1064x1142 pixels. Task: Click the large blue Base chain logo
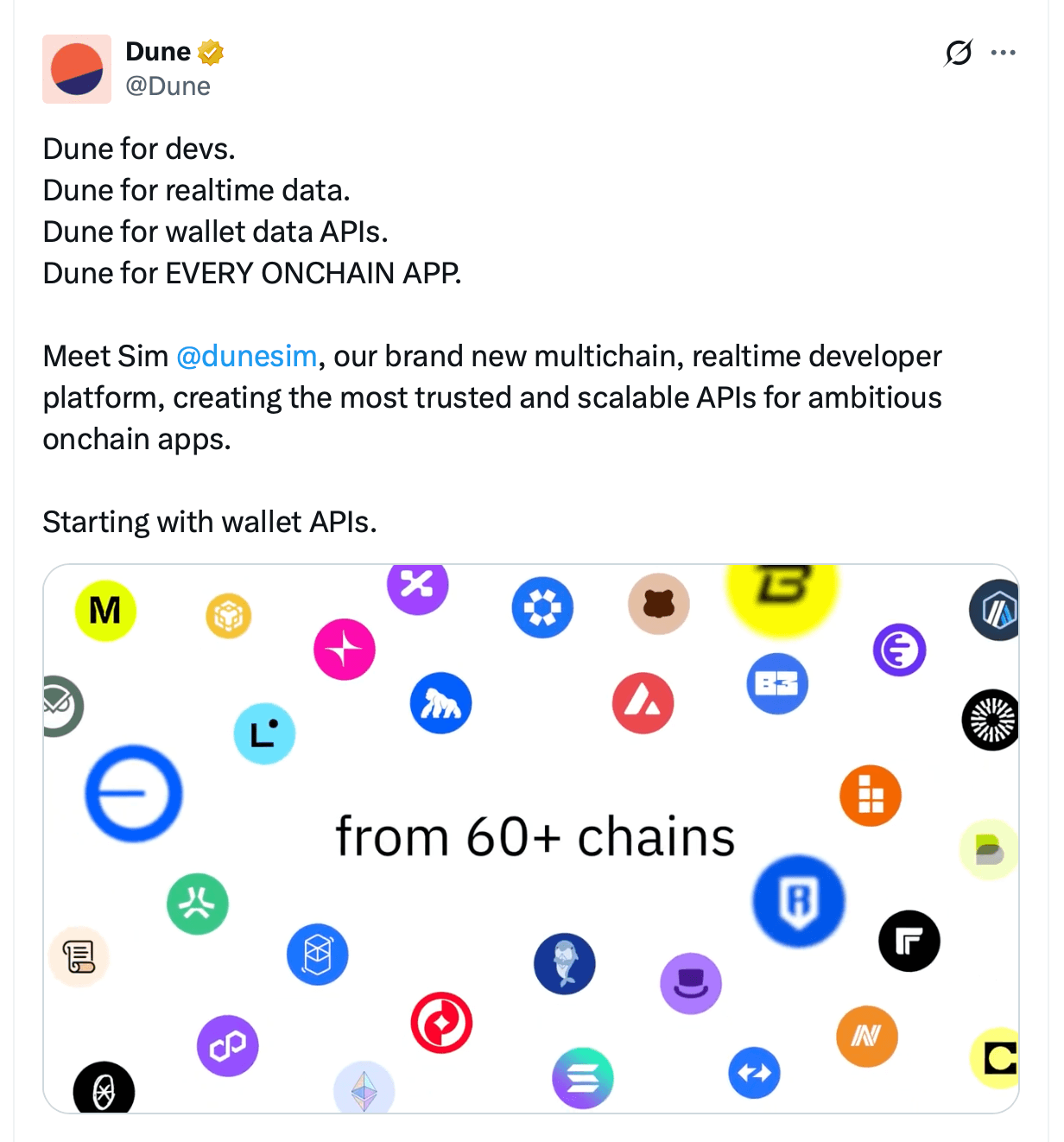coord(134,793)
